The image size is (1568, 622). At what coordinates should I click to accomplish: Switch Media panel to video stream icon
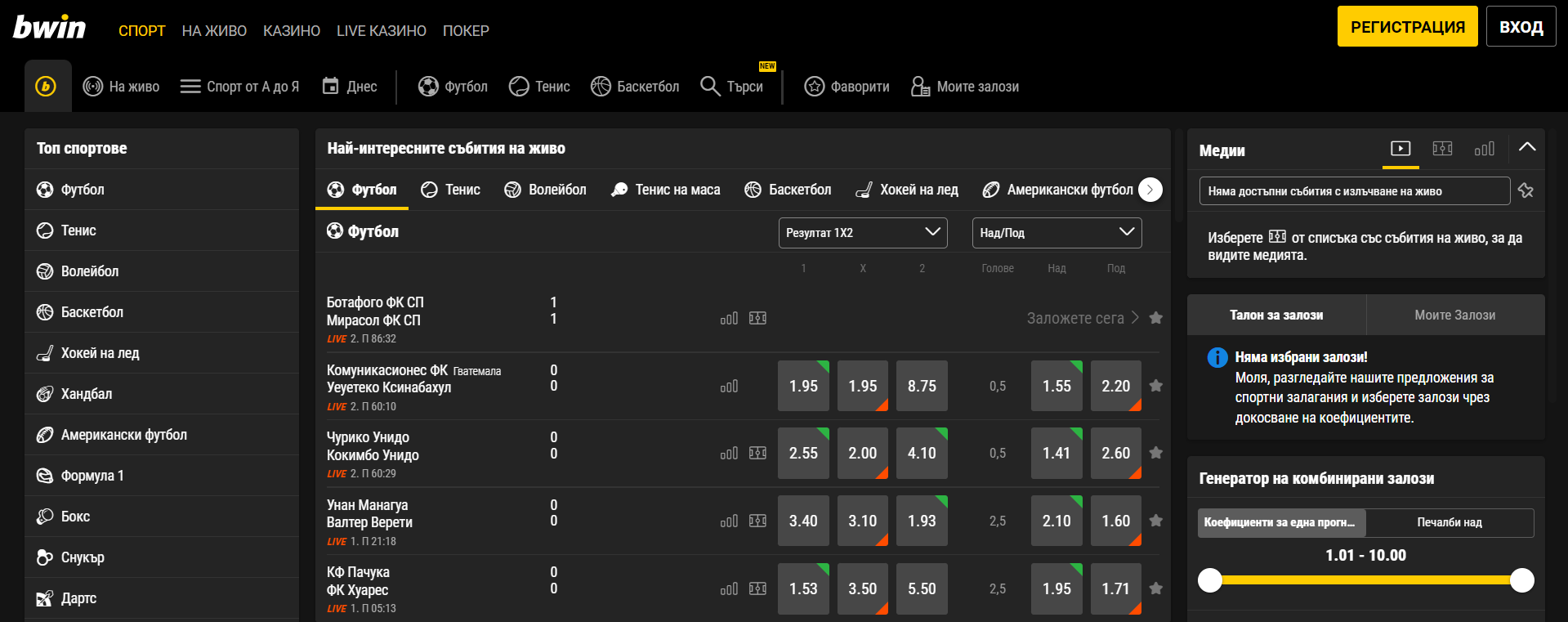[x=1400, y=148]
